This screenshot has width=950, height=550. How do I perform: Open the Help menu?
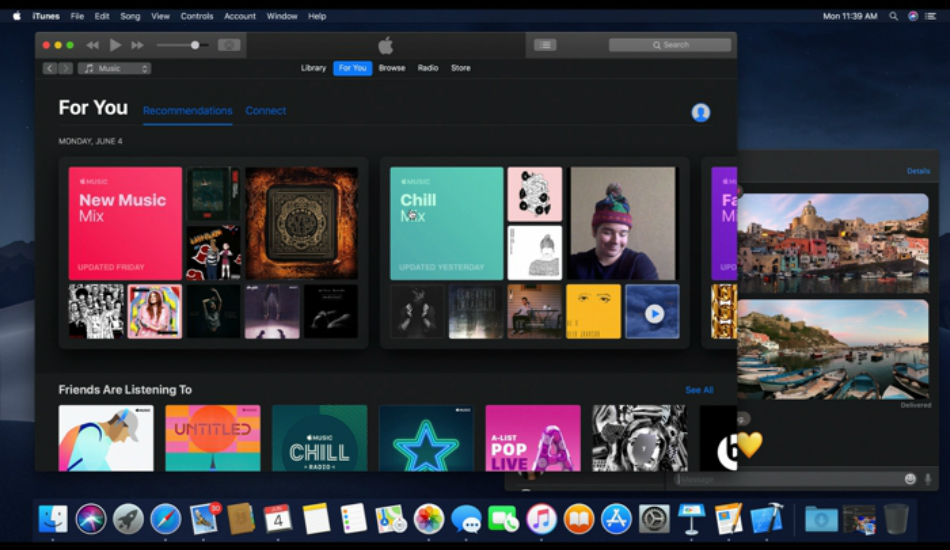[317, 16]
